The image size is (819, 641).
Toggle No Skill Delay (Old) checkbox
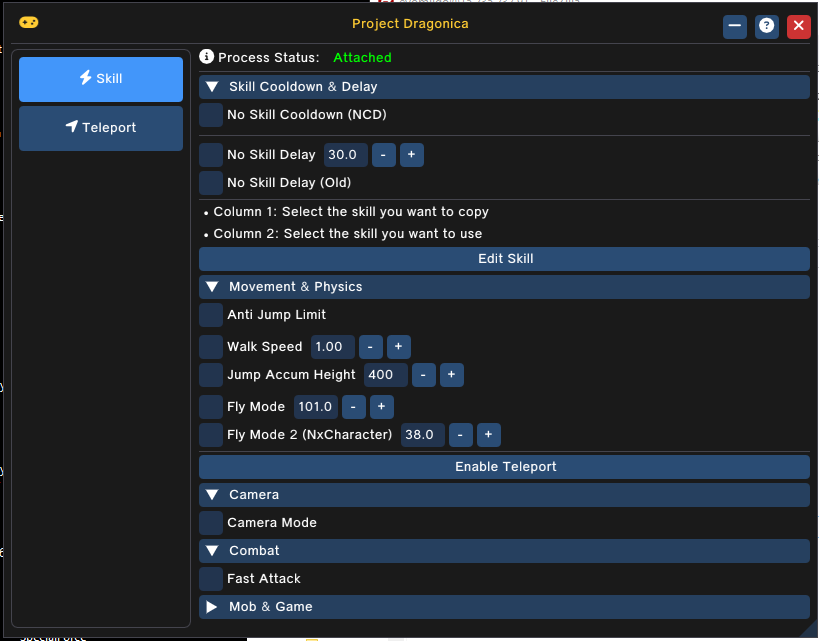point(211,183)
